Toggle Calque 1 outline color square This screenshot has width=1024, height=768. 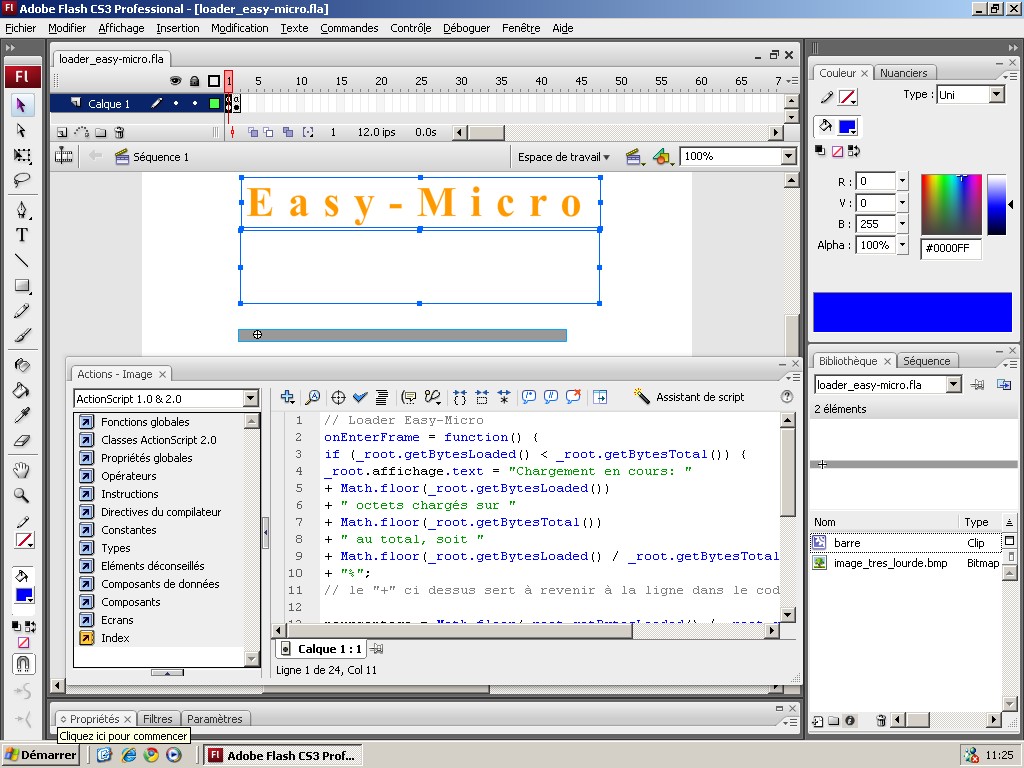pyautogui.click(x=214, y=104)
